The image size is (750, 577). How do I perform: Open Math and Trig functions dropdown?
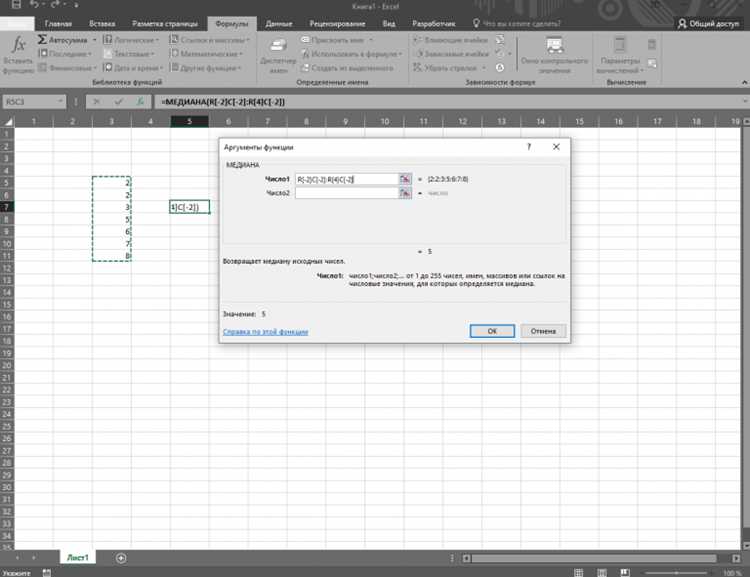207,54
